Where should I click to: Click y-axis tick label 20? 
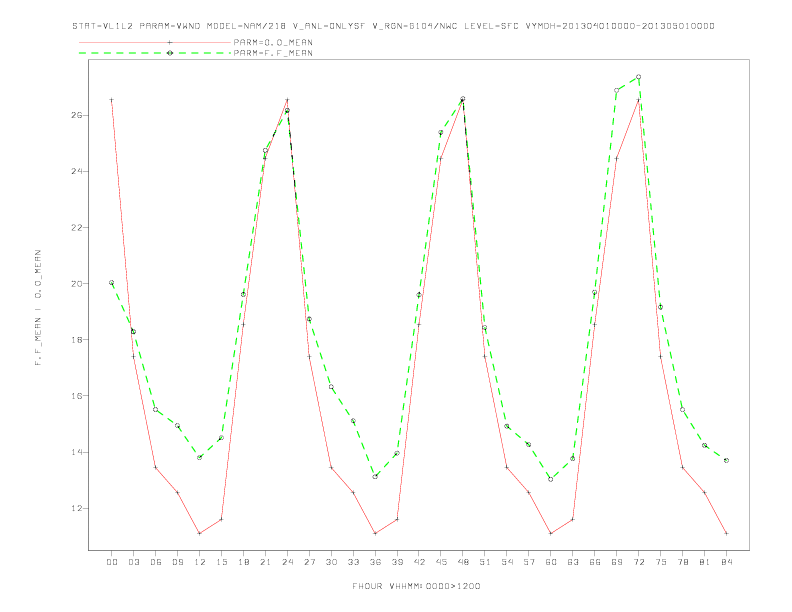click(x=77, y=283)
